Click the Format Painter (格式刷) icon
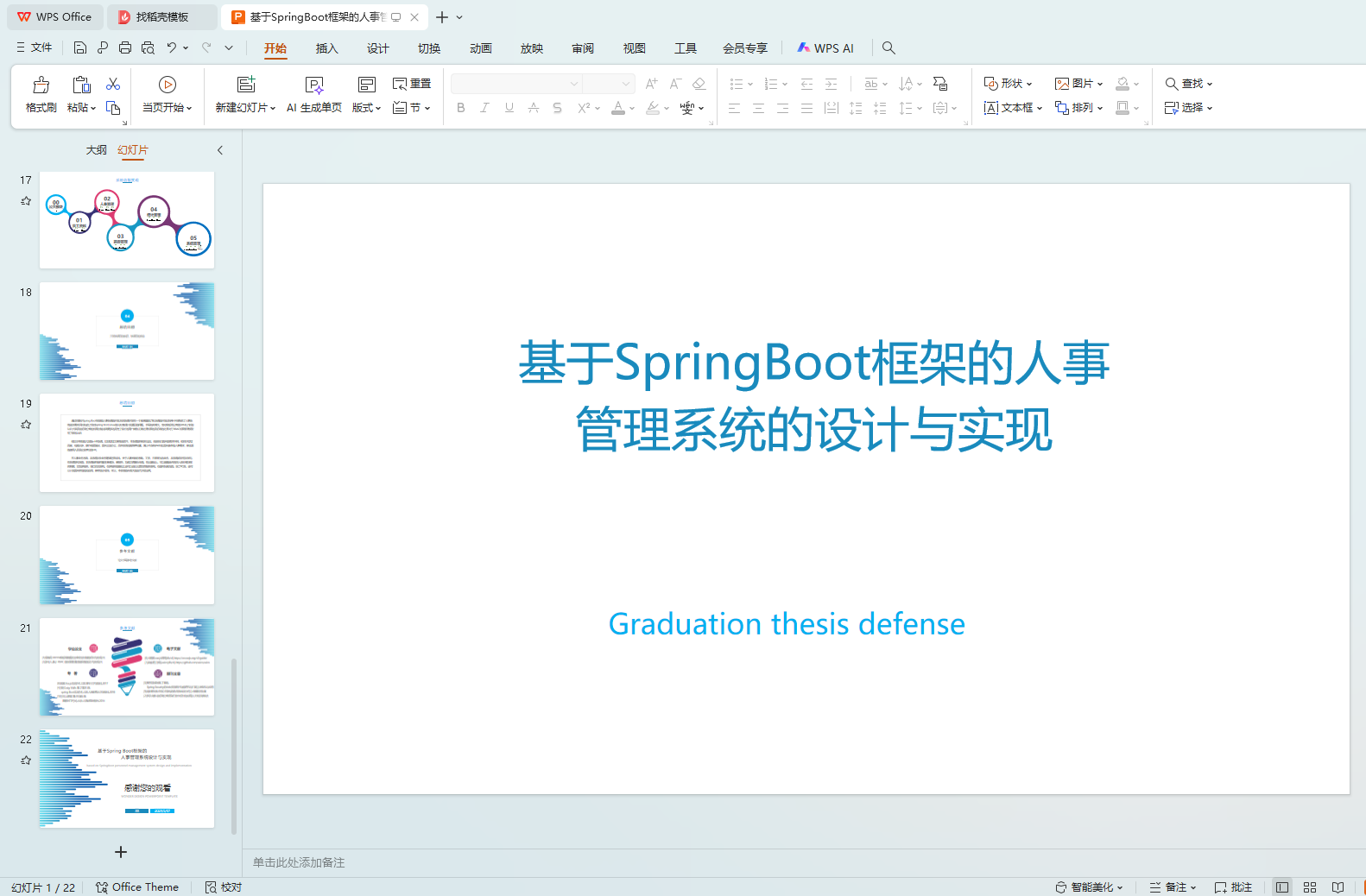 (41, 85)
